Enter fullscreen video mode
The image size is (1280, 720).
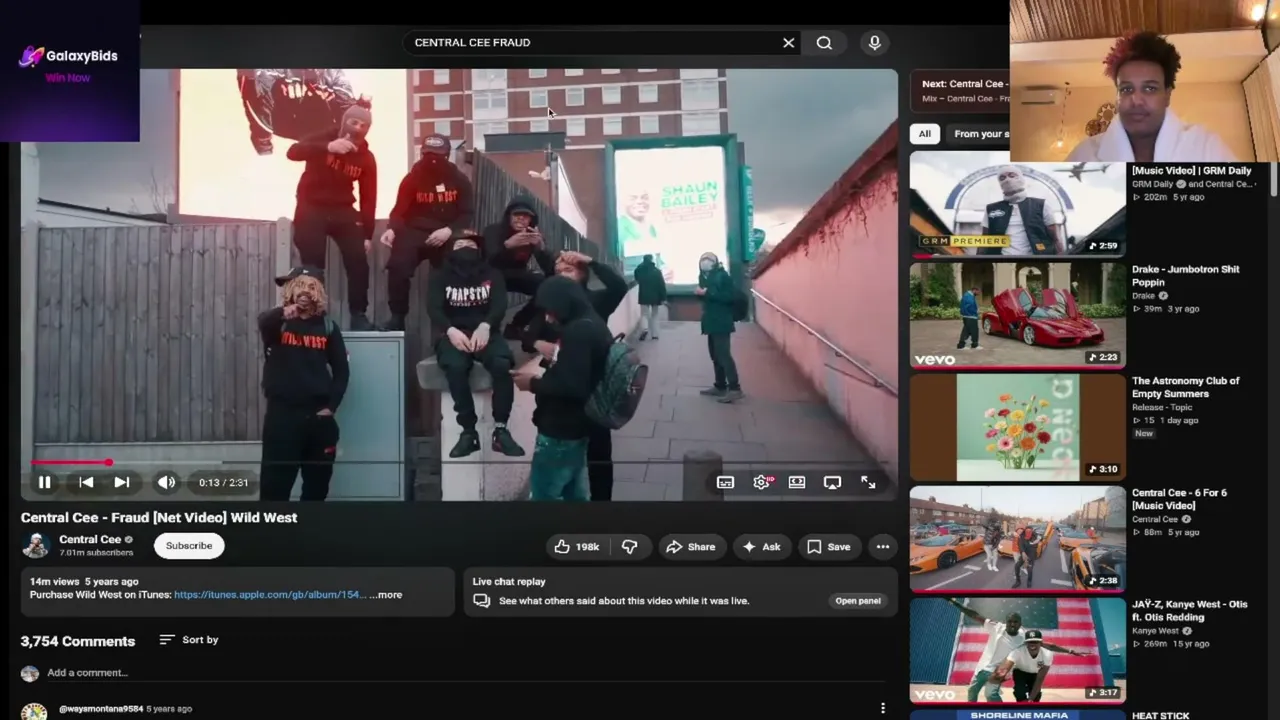click(x=868, y=482)
